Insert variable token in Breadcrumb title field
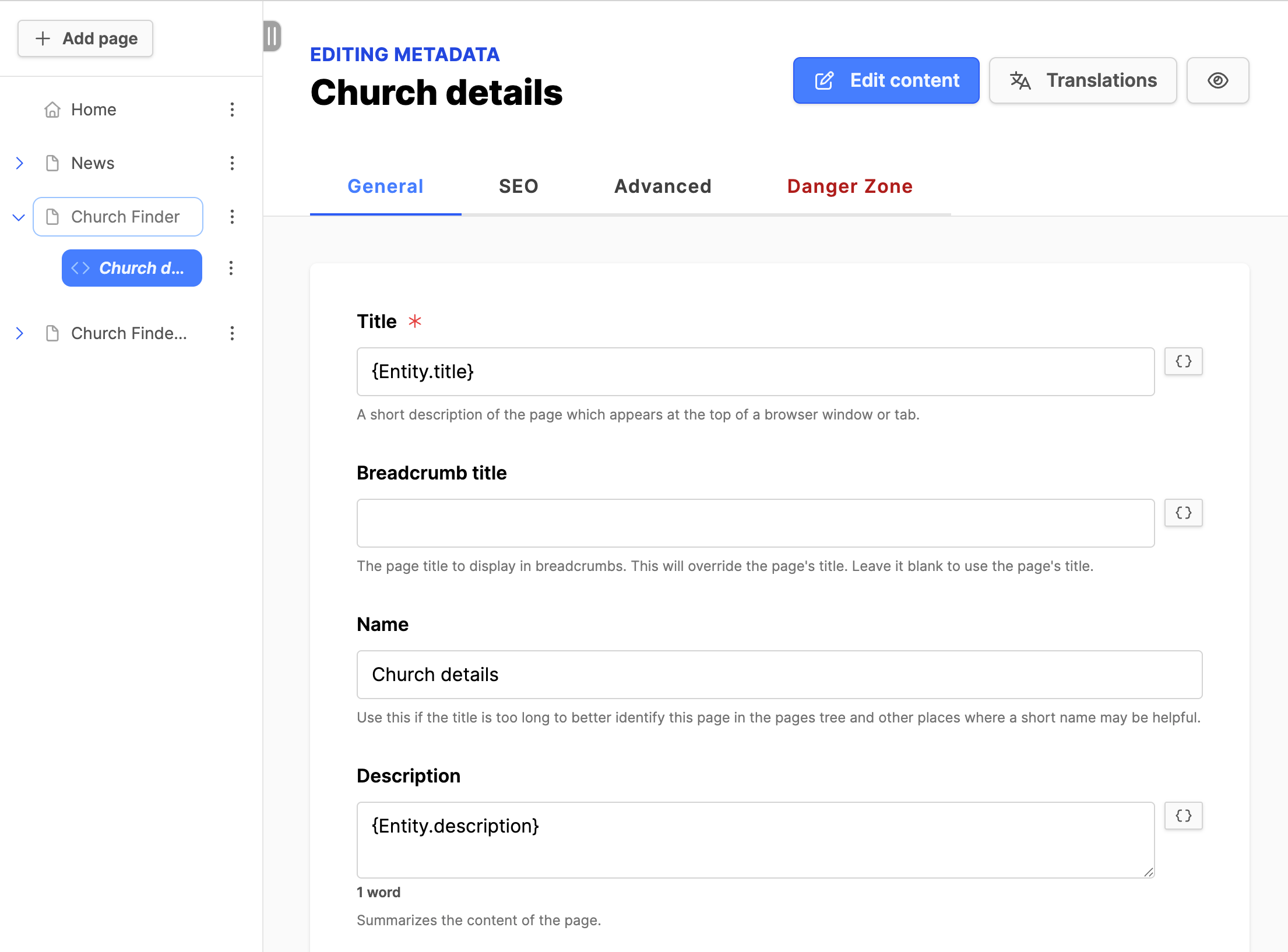Viewport: 1288px width, 952px height. coord(1183,513)
